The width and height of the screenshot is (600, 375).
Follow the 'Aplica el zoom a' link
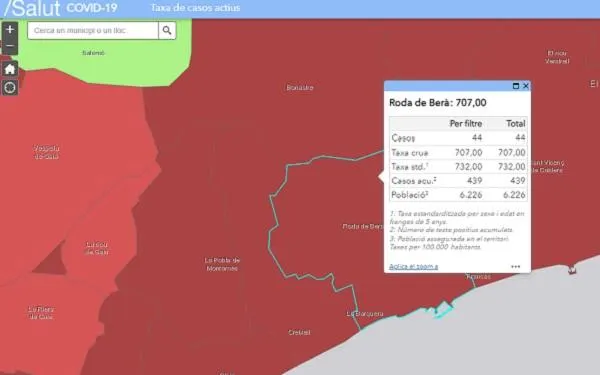click(x=413, y=266)
